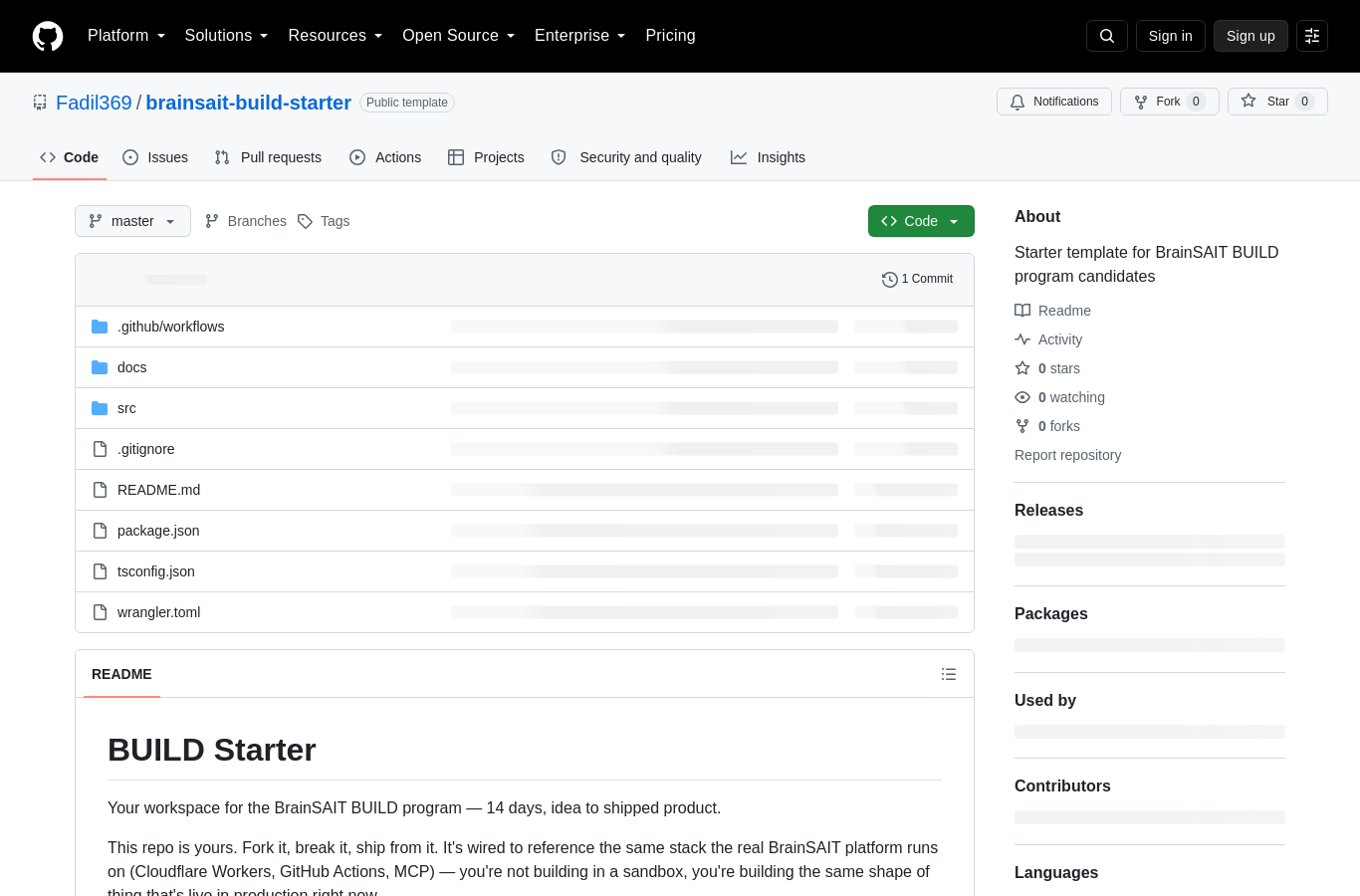Click the Sign up button
This screenshot has height=896, width=1360.
tap(1250, 36)
